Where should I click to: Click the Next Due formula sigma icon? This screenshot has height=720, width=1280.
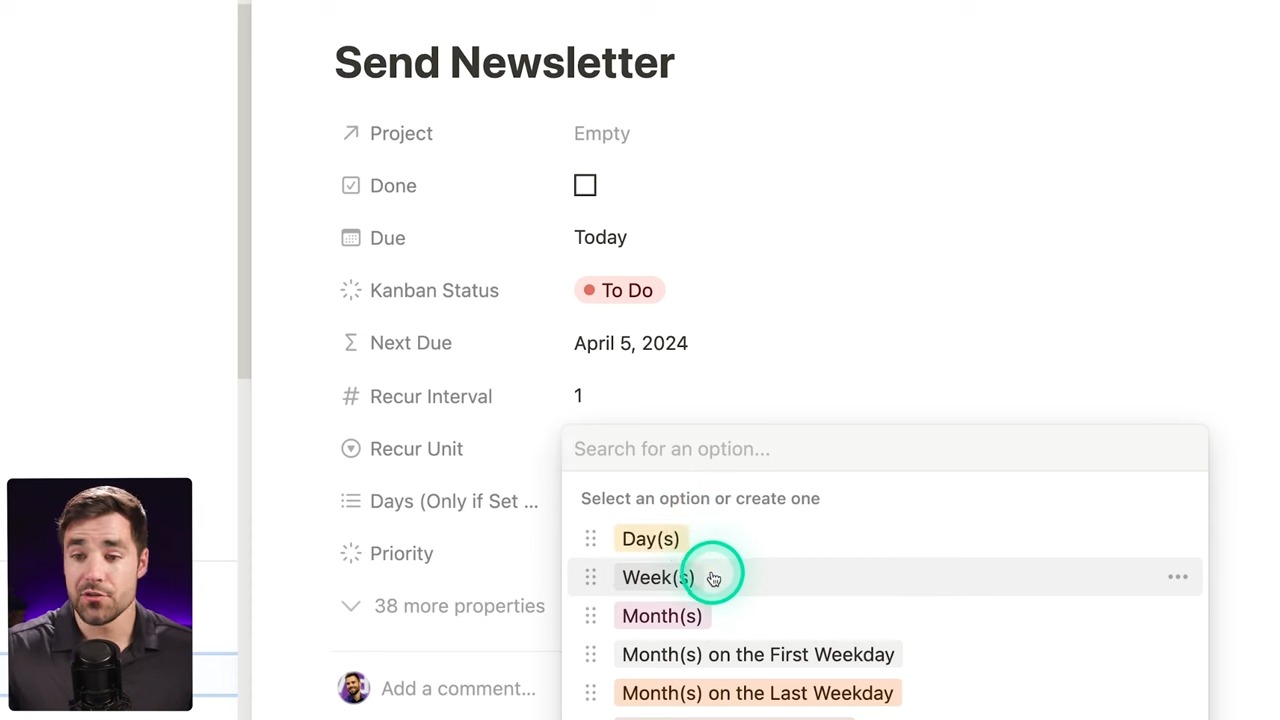(350, 343)
